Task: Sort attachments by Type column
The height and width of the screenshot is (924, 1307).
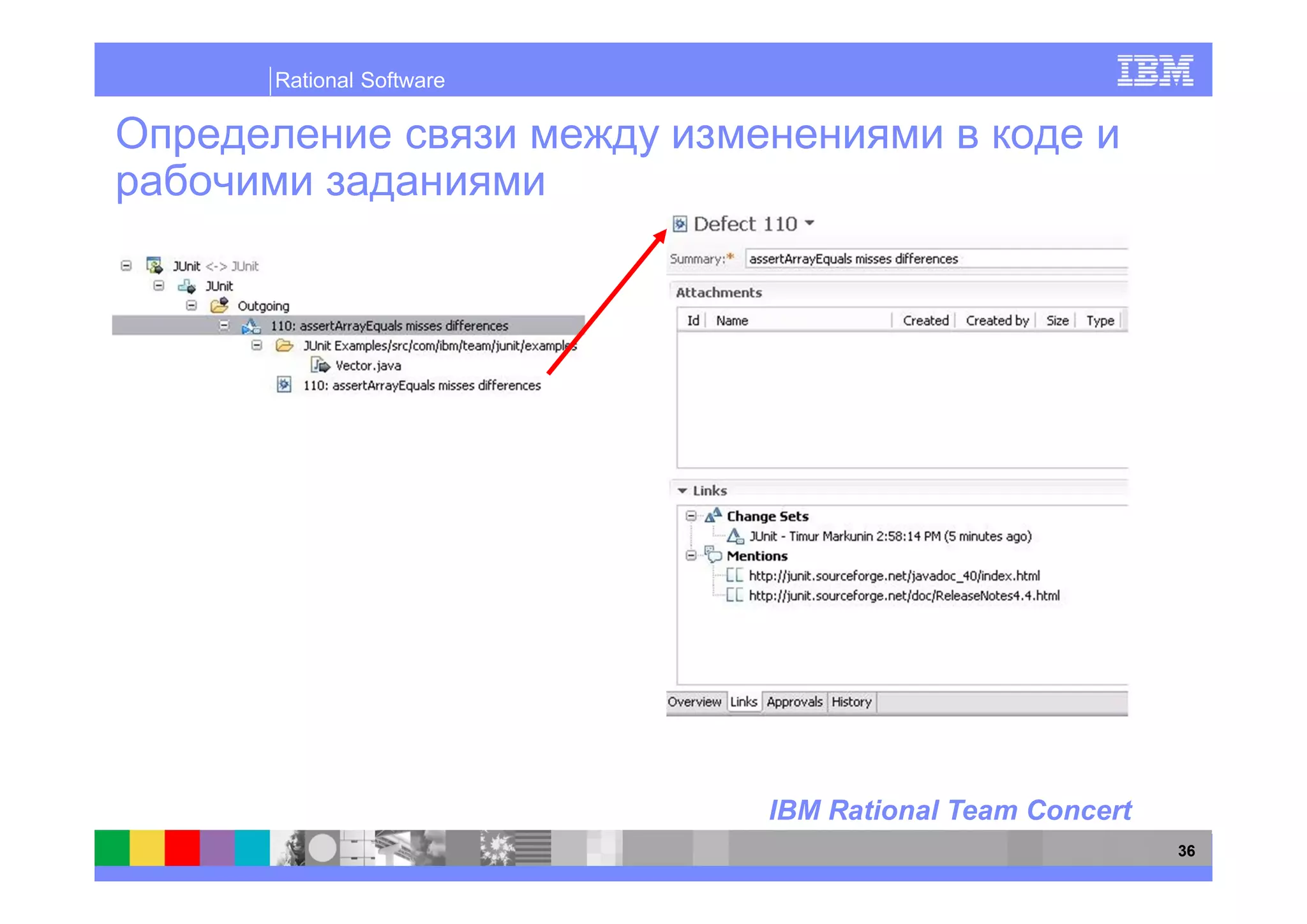Action: [x=1100, y=320]
